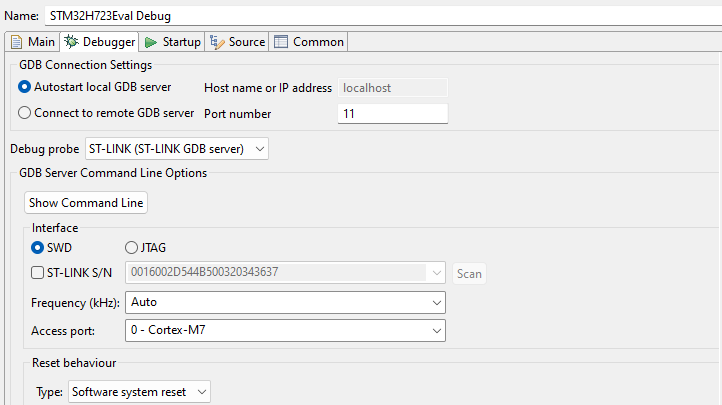Click the Show Command Line button
Image resolution: width=722 pixels, height=405 pixels.
pos(86,202)
